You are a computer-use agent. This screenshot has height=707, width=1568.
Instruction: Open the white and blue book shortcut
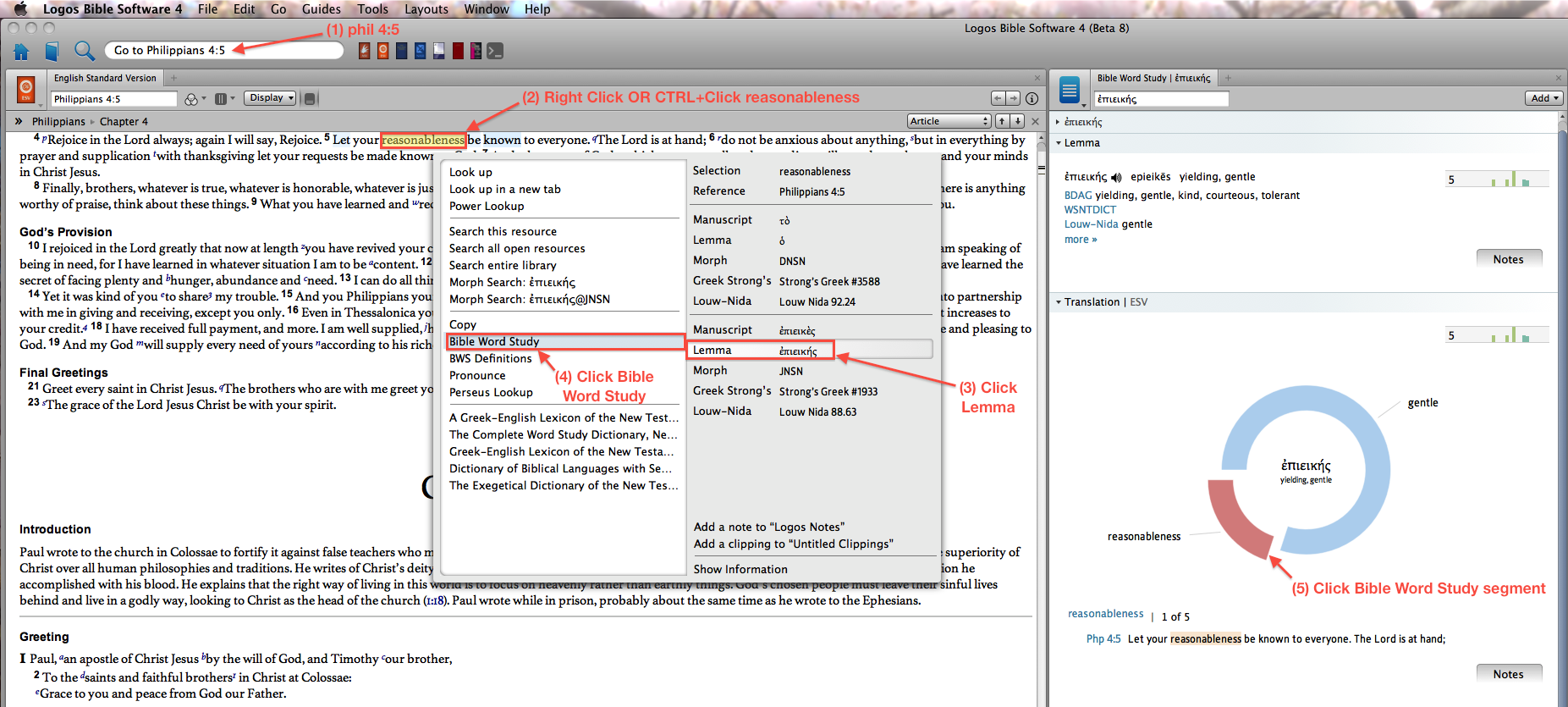click(439, 51)
